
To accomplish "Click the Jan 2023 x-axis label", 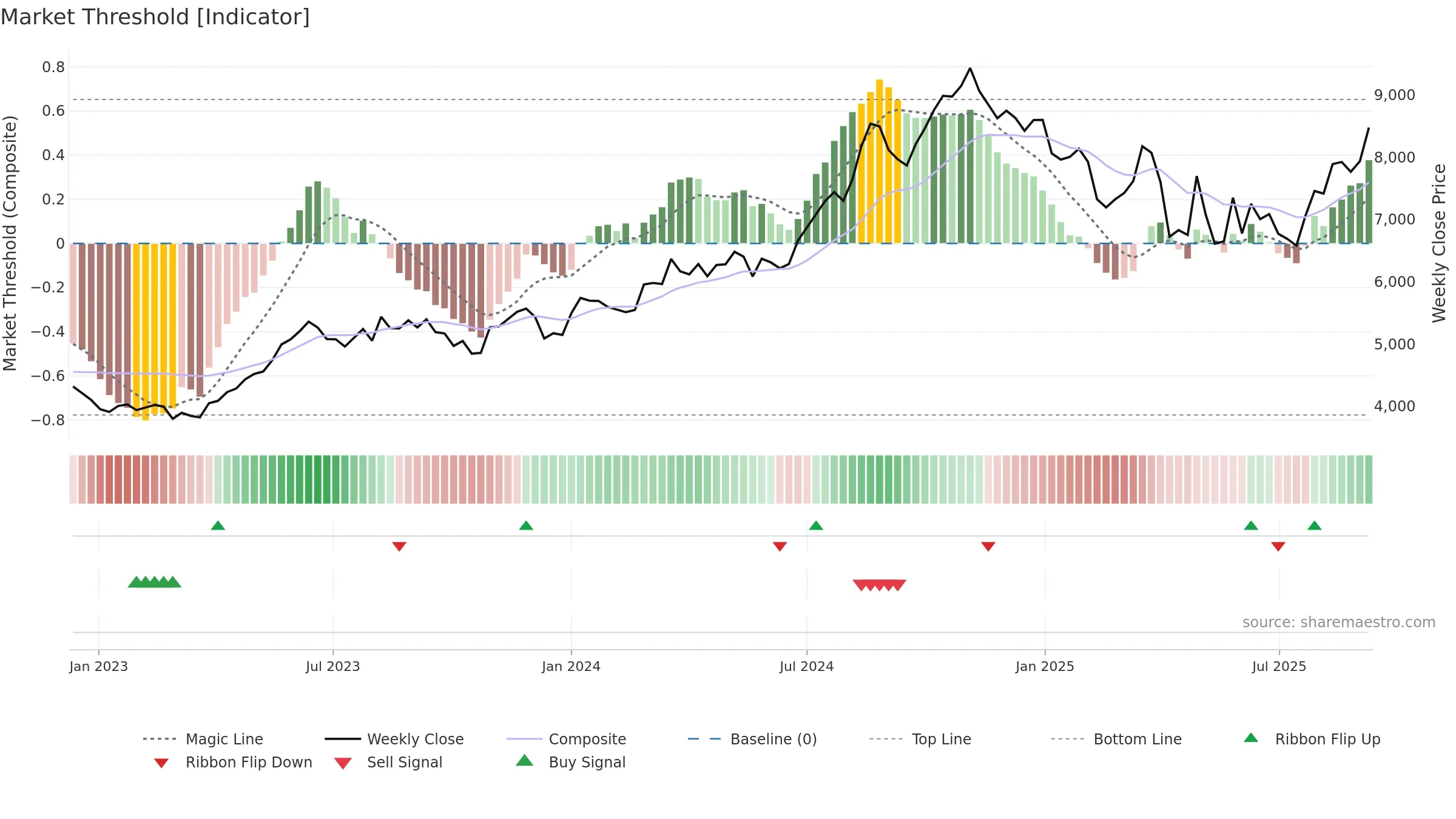I will (x=99, y=666).
